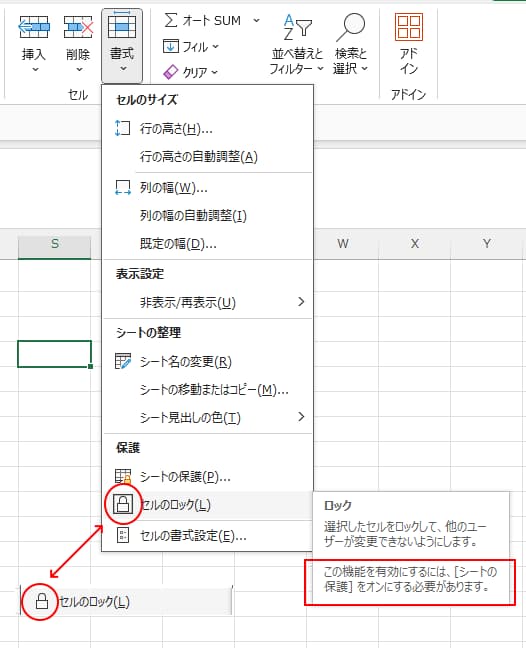Expand the 非表示/再表示 submenu arrow
This screenshot has width=526, height=648.
pos(301,302)
